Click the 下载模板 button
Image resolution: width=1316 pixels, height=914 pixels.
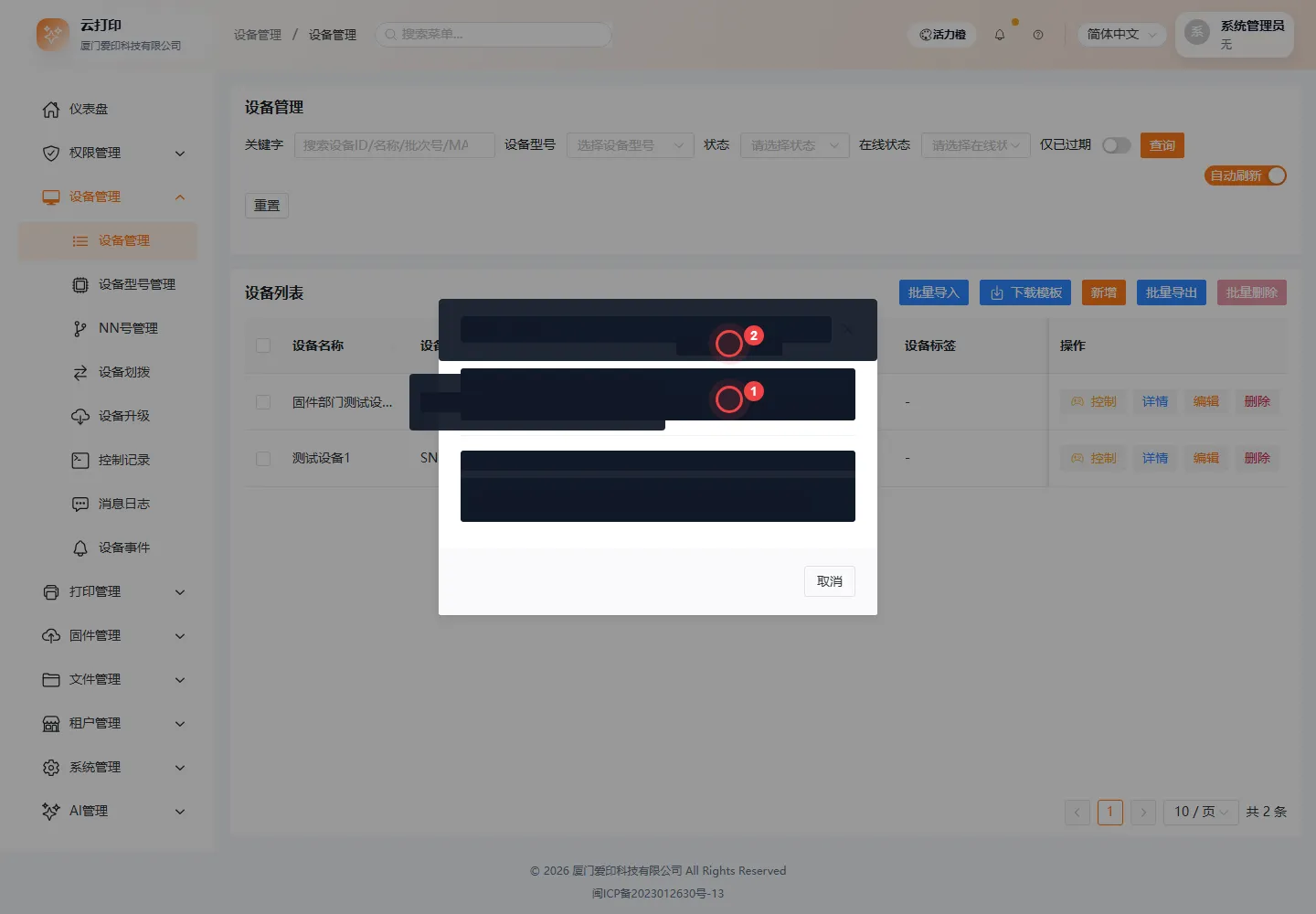[x=1025, y=292]
